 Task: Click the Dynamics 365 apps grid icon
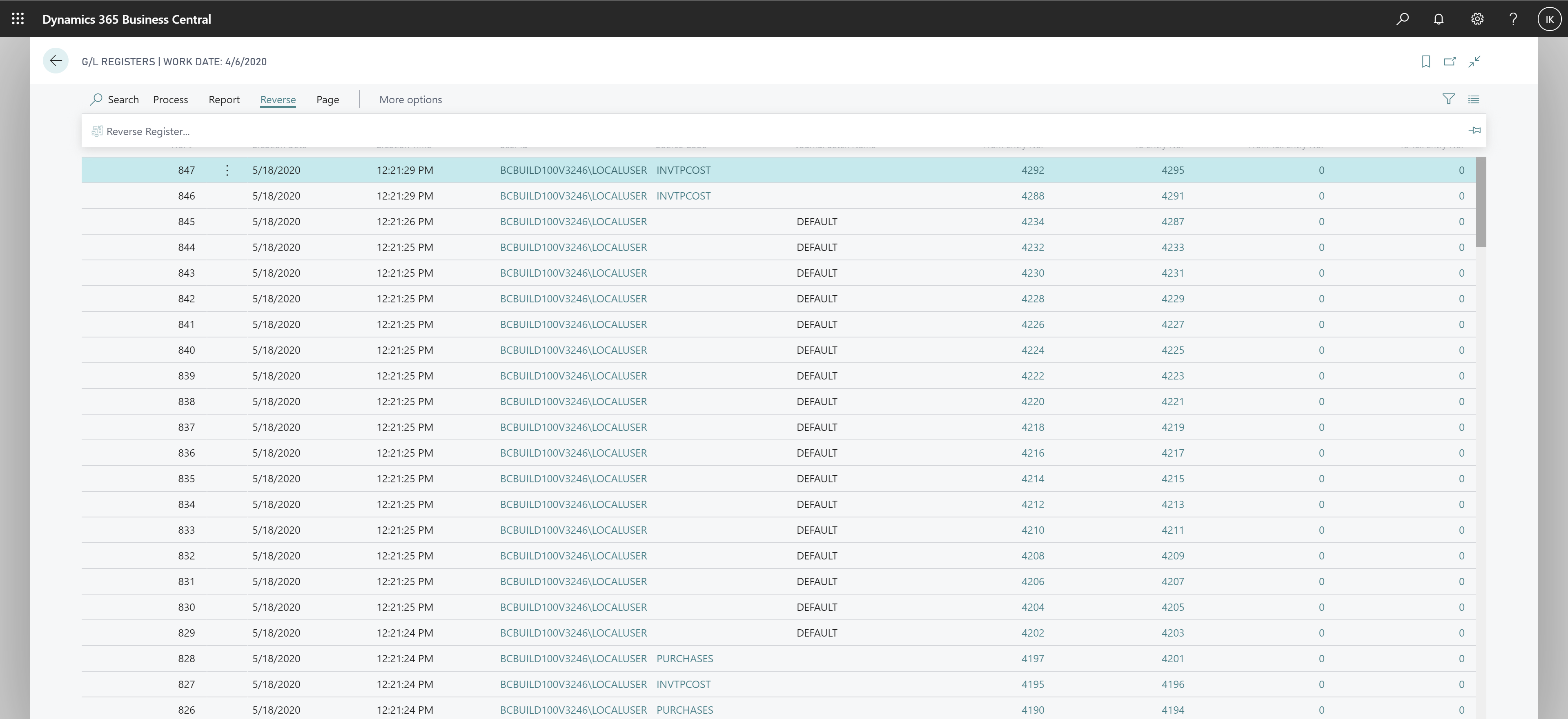18,18
